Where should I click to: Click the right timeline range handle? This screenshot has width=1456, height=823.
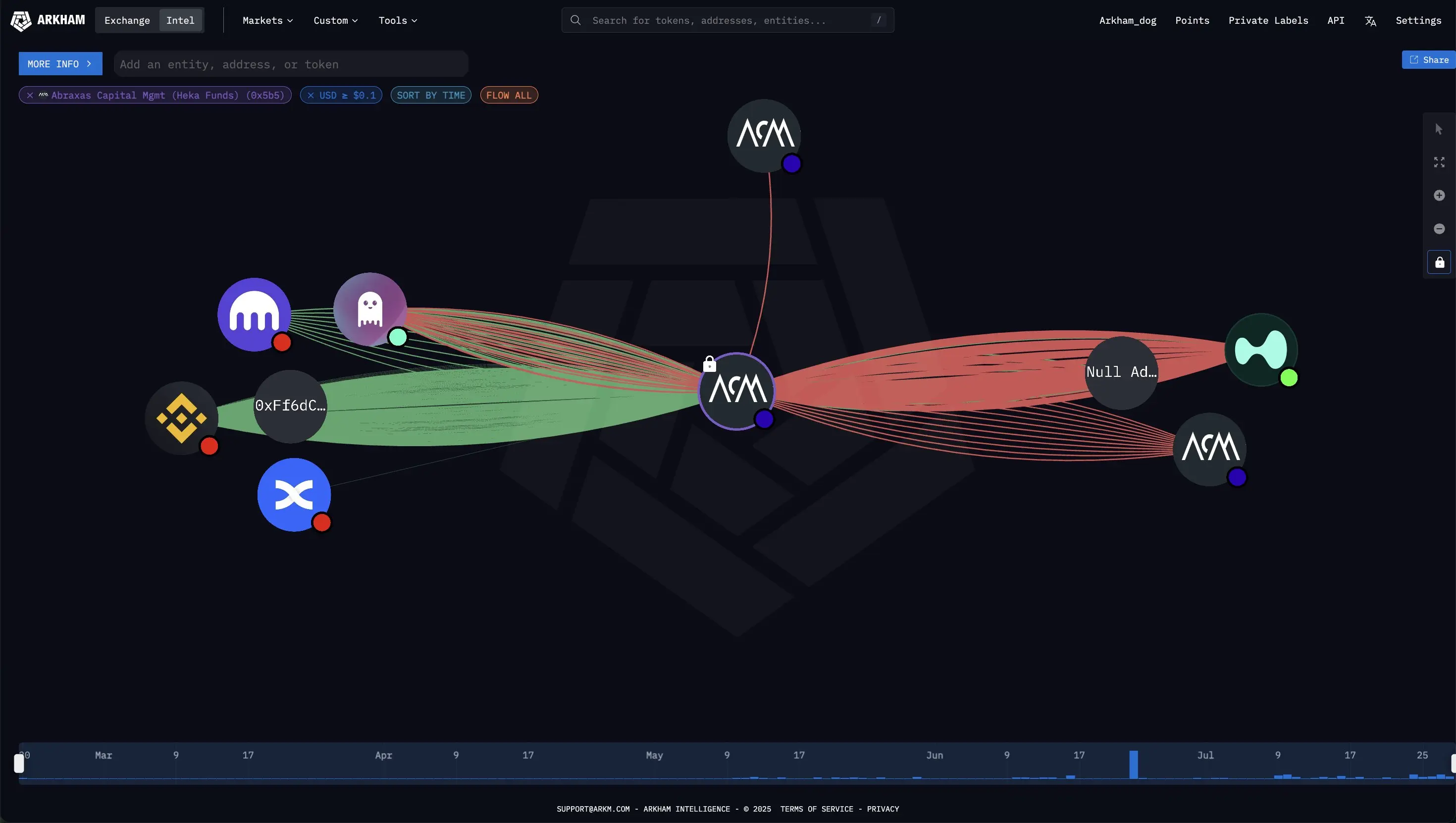tap(1453, 763)
